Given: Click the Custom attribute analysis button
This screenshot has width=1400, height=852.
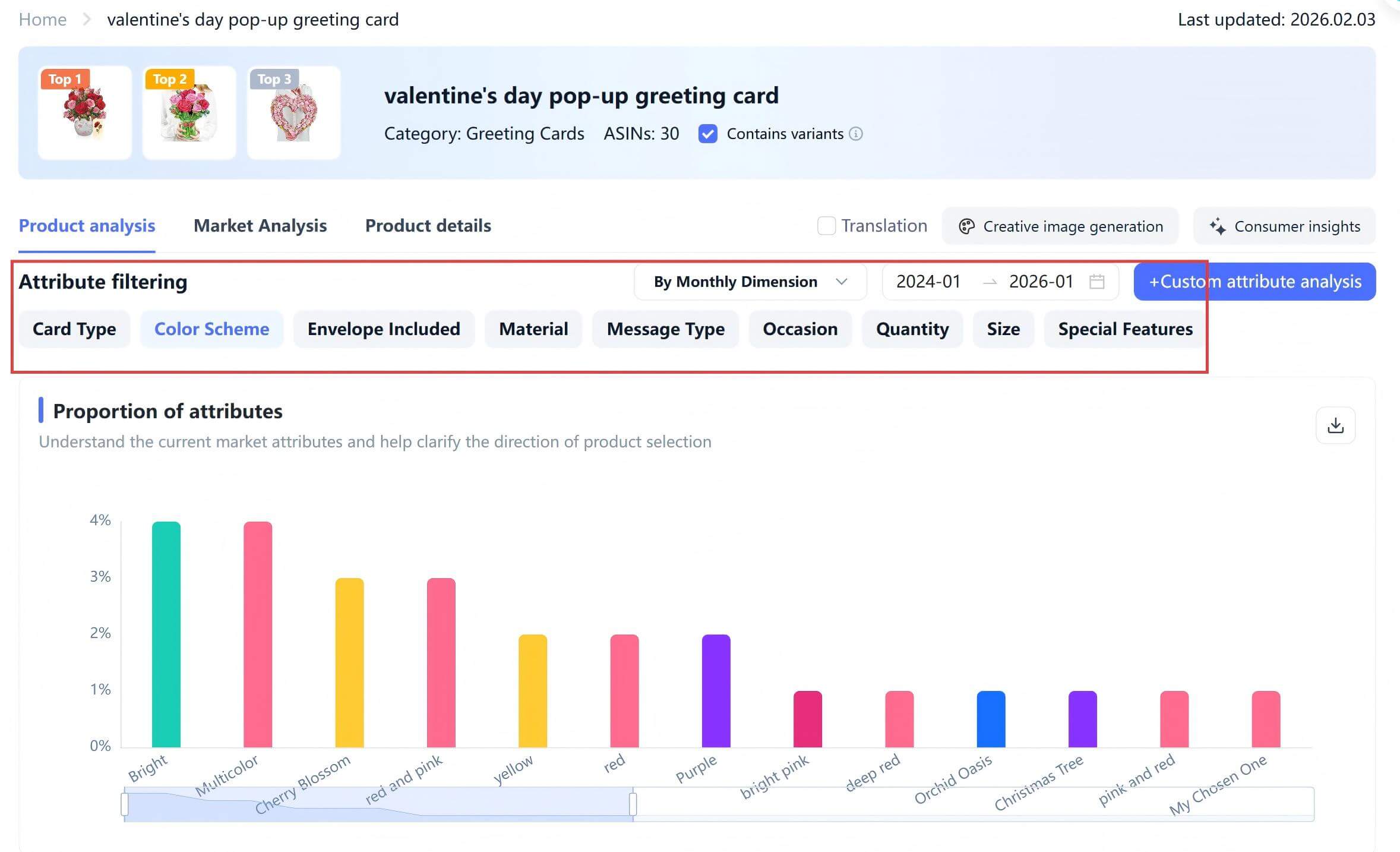Looking at the screenshot, I should pos(1254,282).
